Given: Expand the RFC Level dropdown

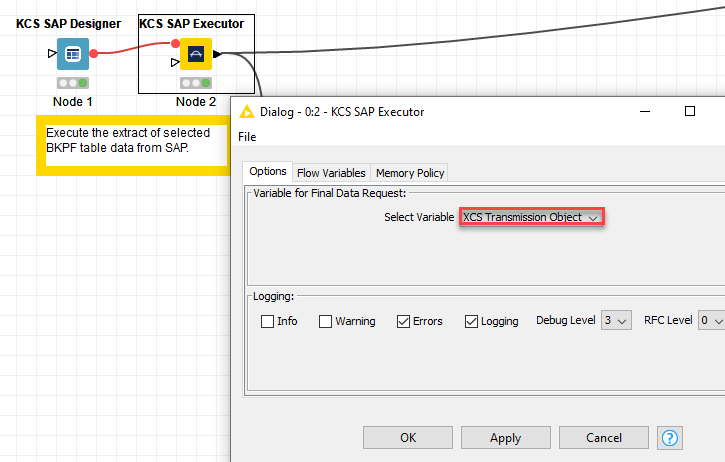Looking at the screenshot, I should tap(710, 320).
